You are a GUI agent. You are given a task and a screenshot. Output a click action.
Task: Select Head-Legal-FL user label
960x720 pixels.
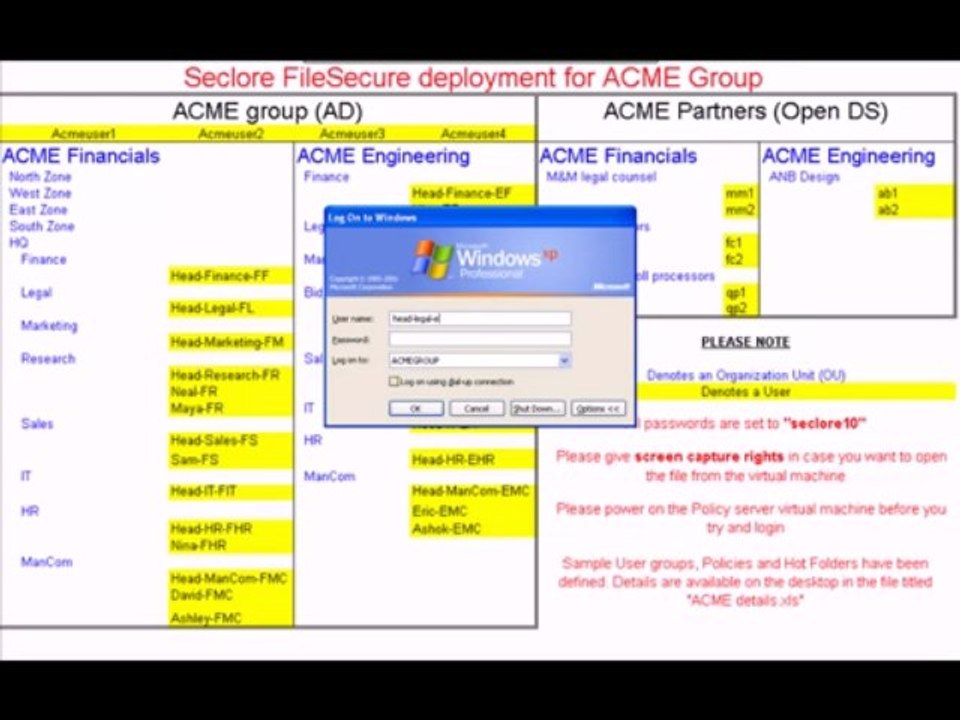pyautogui.click(x=212, y=308)
